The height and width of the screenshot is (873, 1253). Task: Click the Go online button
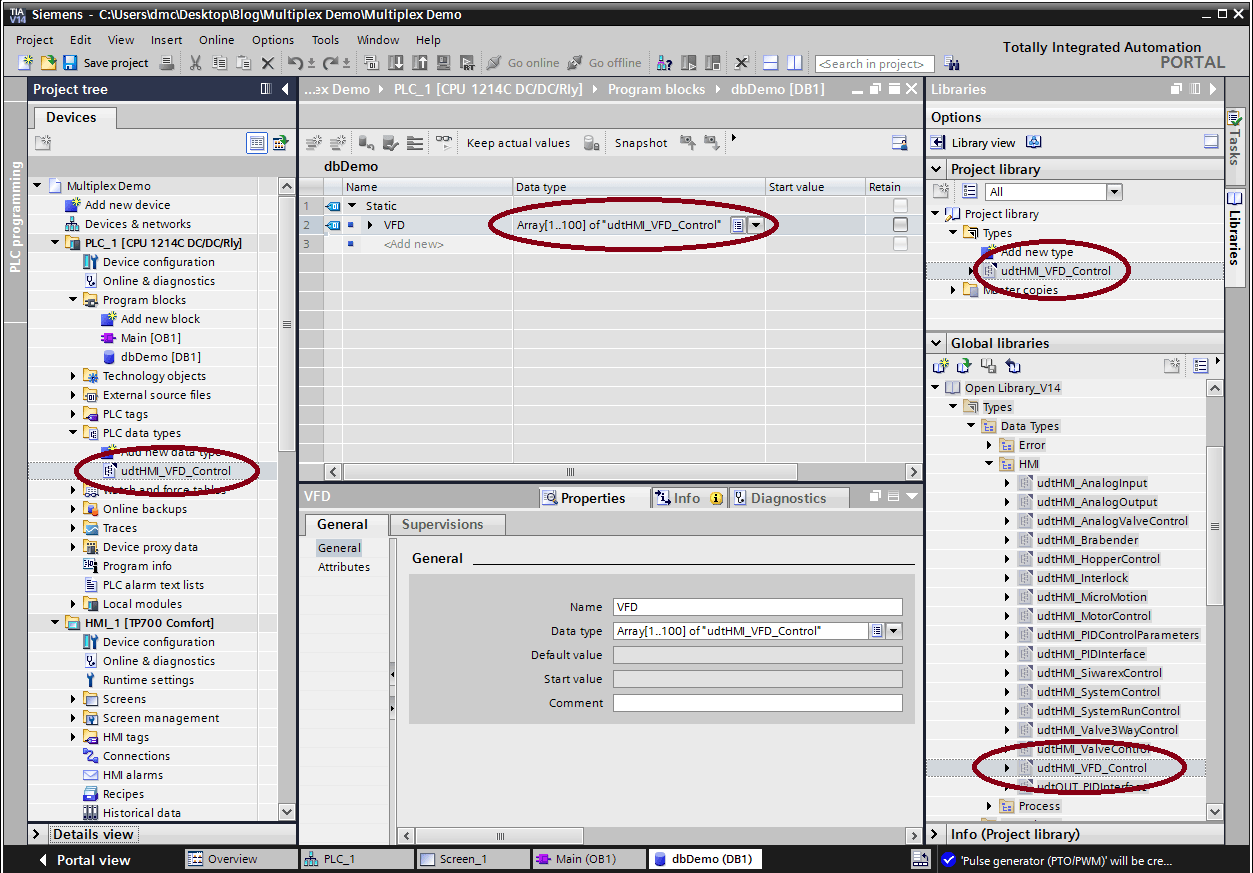pos(523,63)
